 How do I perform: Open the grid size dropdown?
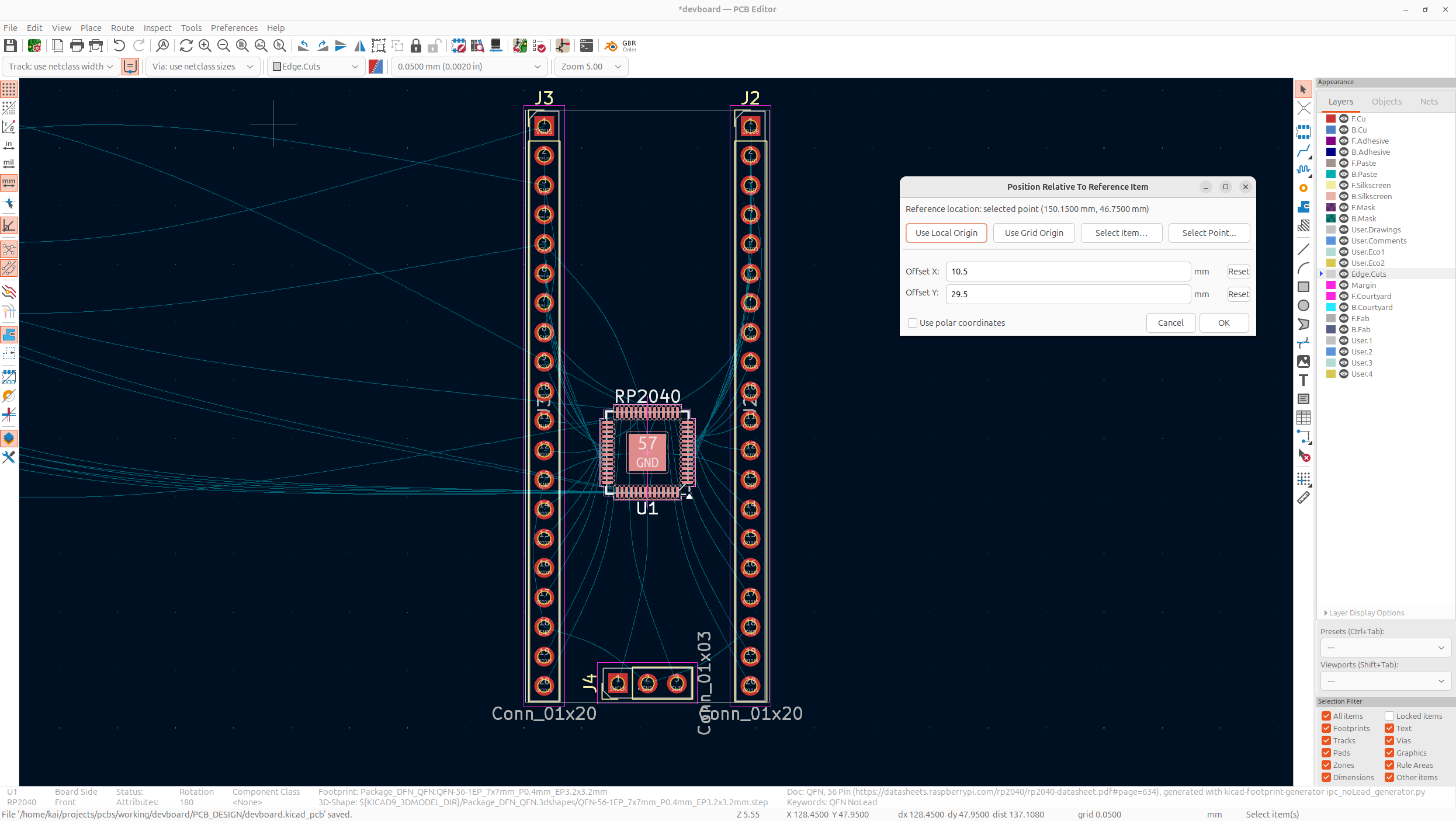coord(469,67)
